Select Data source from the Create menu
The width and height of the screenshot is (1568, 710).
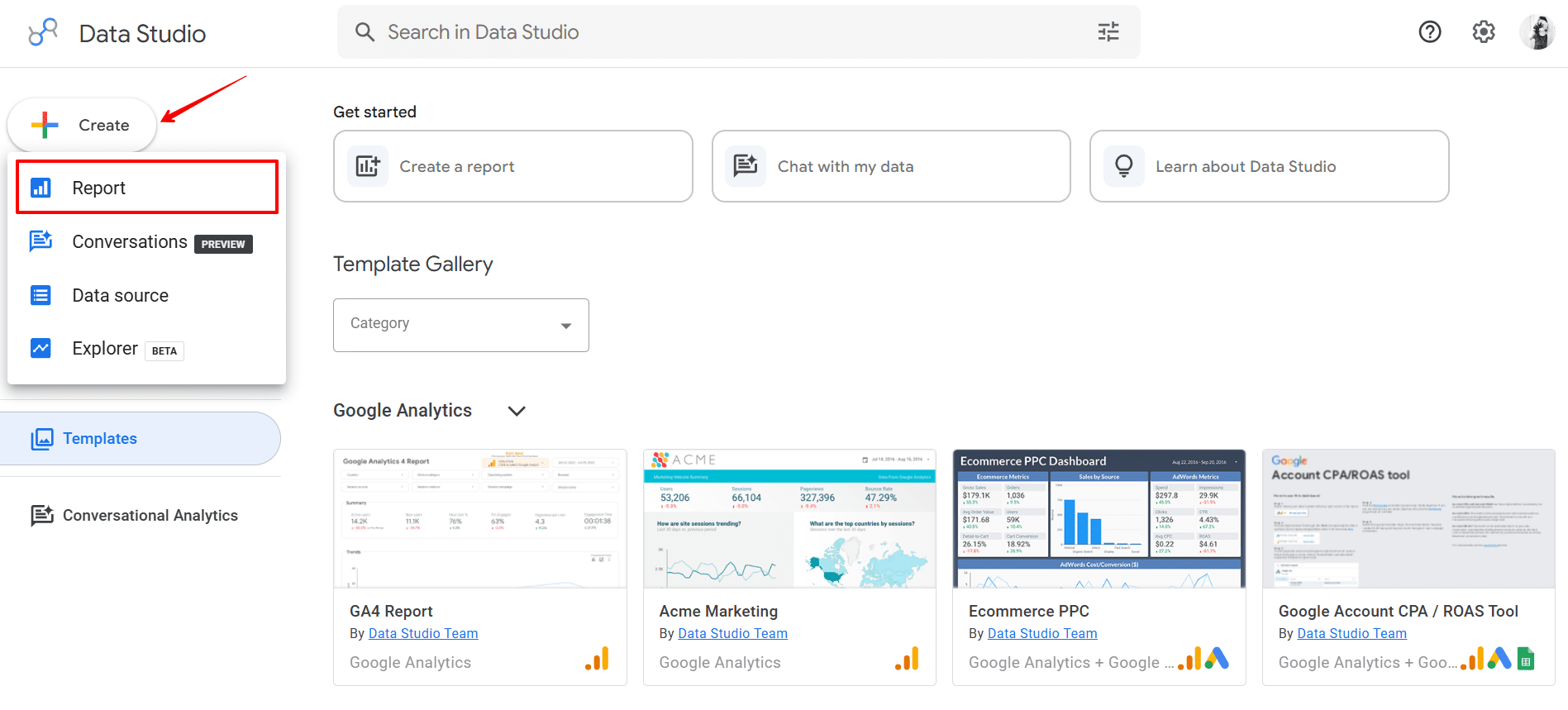(x=147, y=295)
